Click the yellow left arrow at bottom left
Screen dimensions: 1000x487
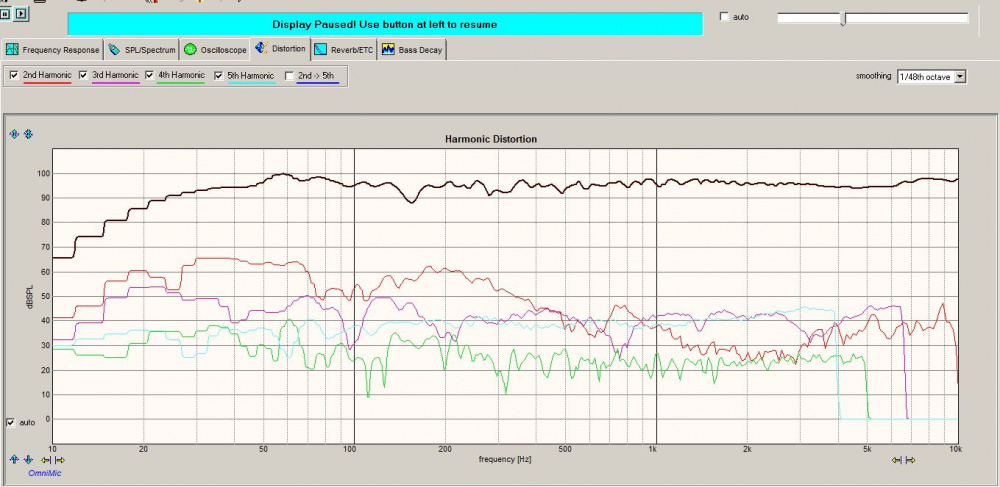point(46,459)
